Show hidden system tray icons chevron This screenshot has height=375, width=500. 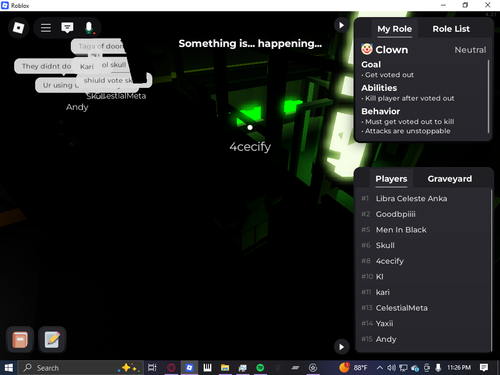[x=380, y=368]
